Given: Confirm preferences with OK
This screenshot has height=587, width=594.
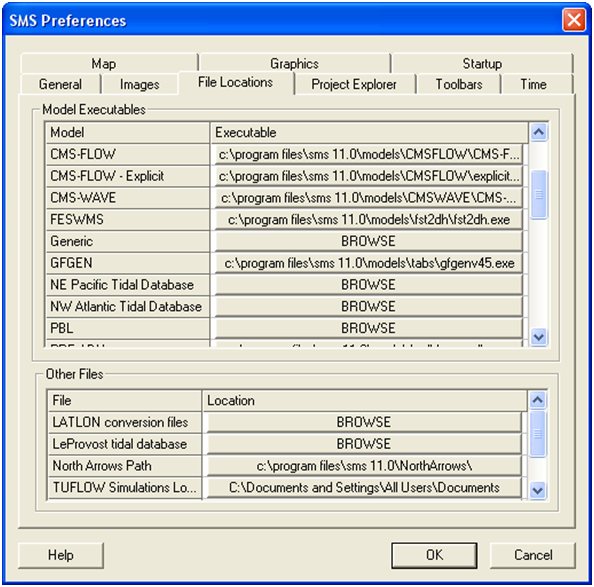Looking at the screenshot, I should click(434, 555).
